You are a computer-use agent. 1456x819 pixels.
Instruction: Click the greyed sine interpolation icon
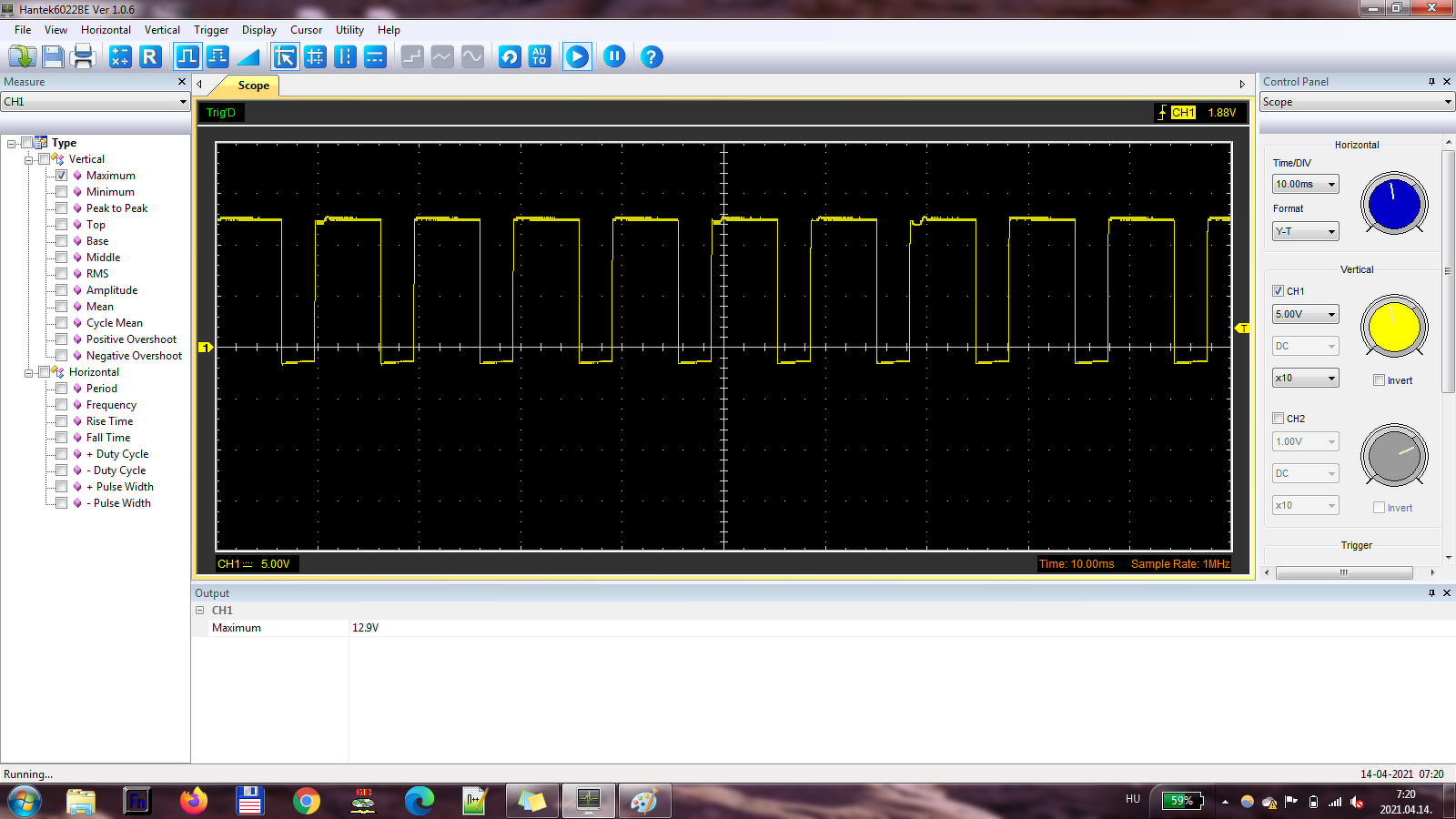pos(472,56)
